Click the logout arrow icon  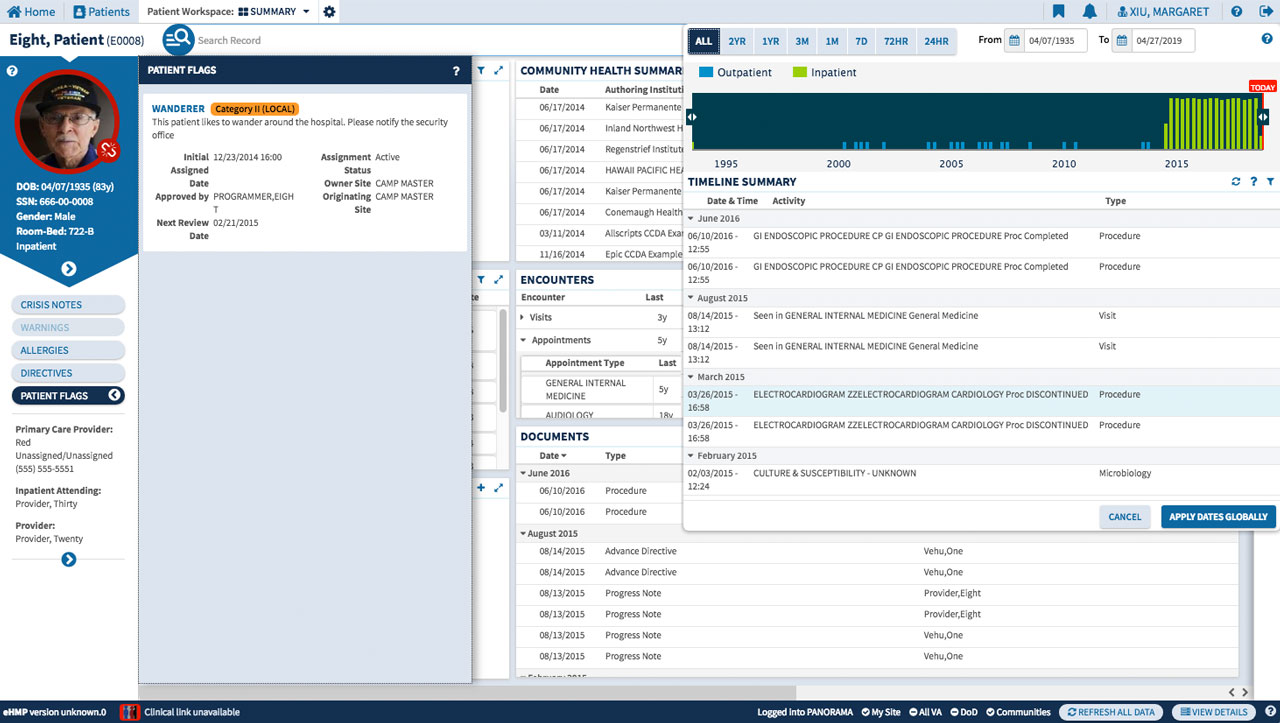point(1265,12)
